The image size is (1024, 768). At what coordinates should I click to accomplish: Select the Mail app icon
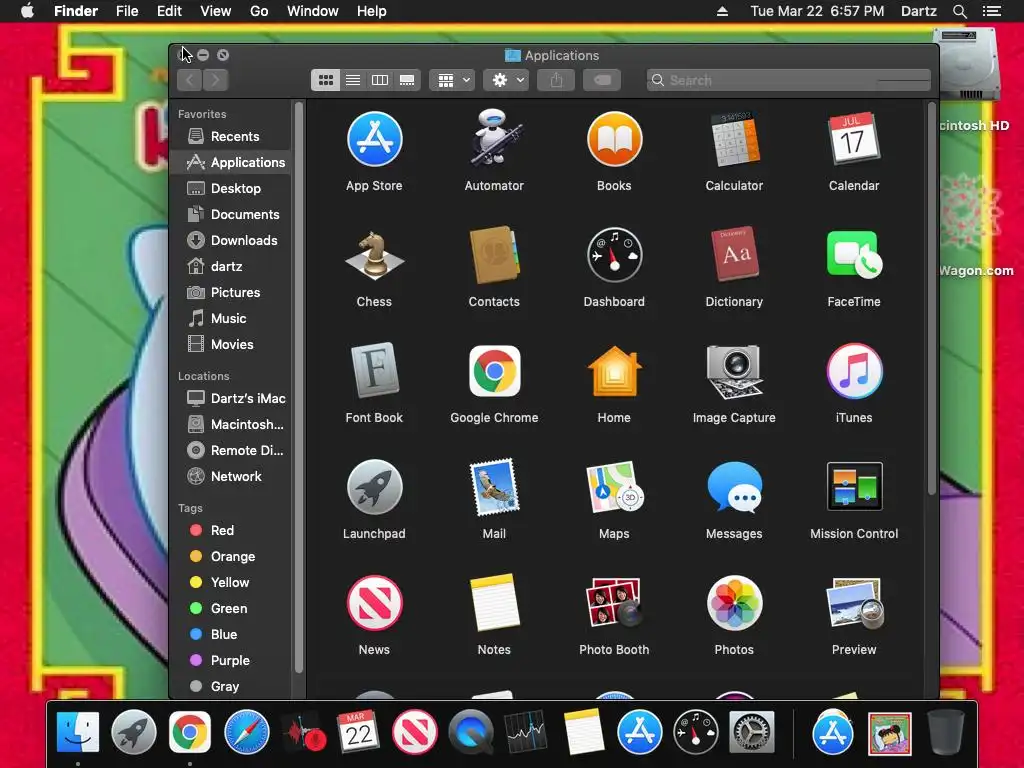(x=494, y=487)
